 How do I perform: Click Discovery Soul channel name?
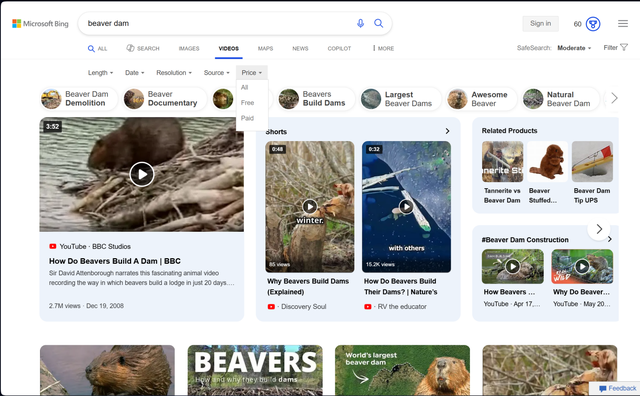[x=304, y=307]
